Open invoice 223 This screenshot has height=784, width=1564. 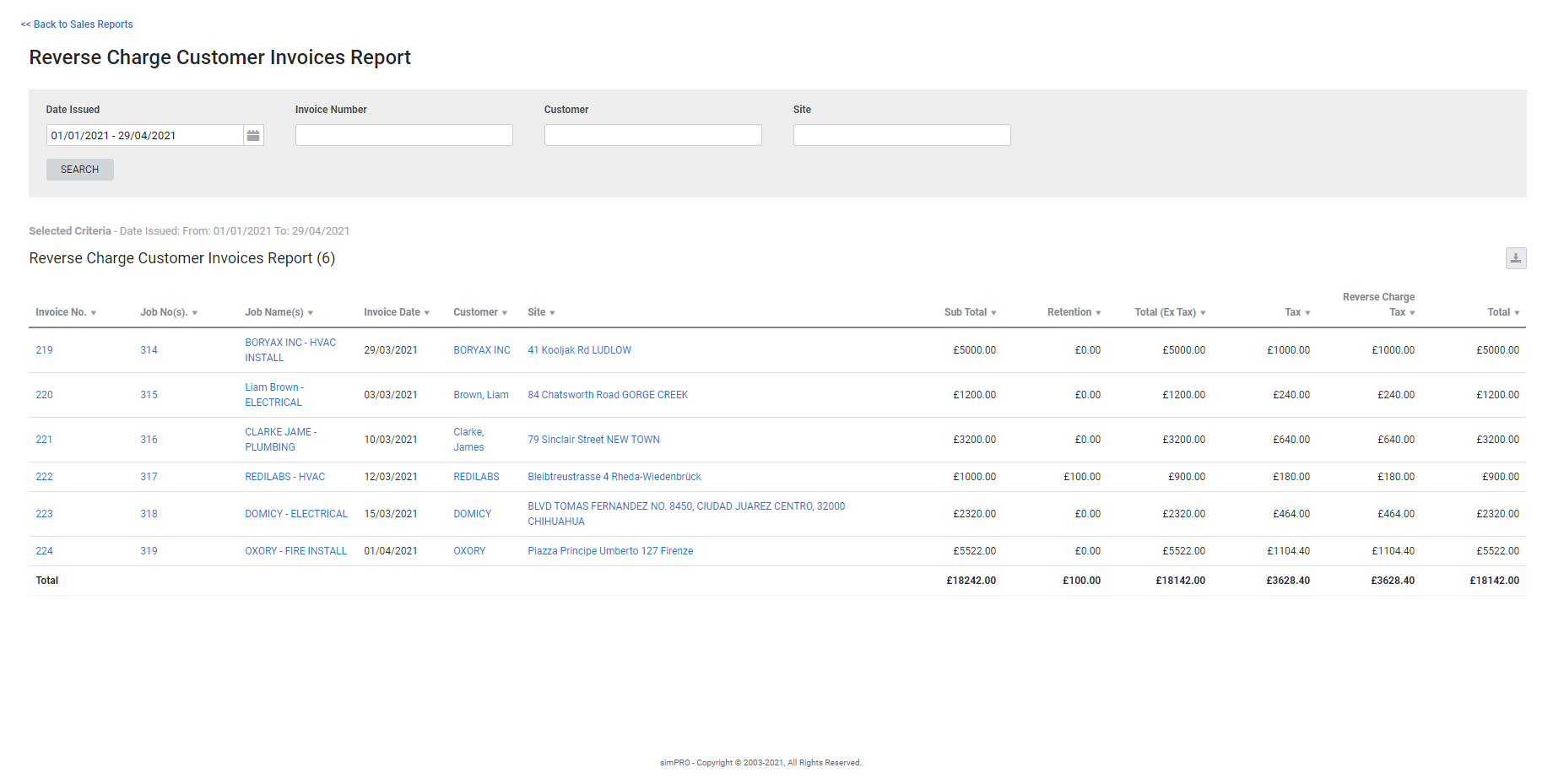(x=44, y=514)
